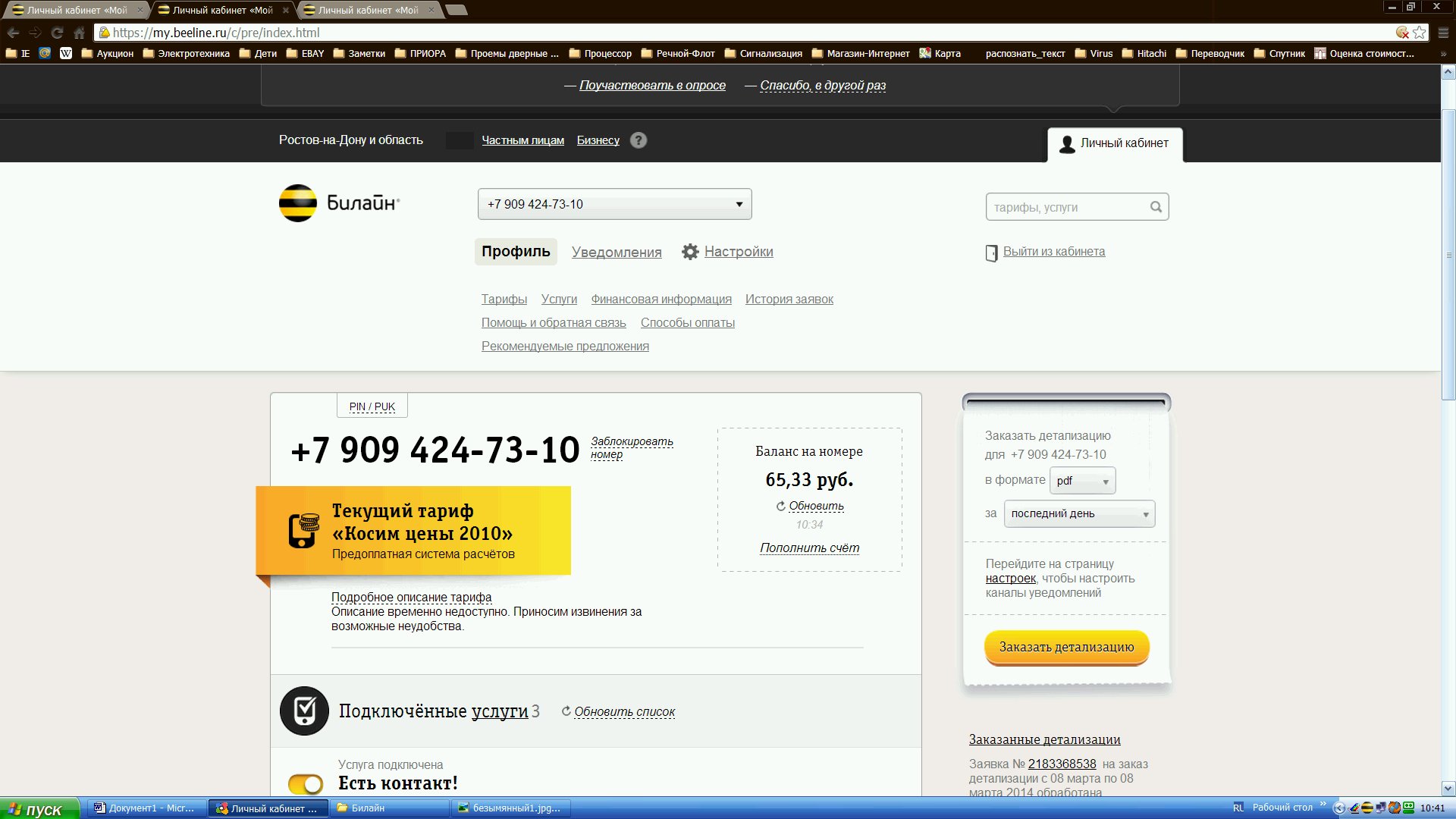The image size is (1456, 819).
Task: Reload the page with refresh icon
Action: coord(57,33)
